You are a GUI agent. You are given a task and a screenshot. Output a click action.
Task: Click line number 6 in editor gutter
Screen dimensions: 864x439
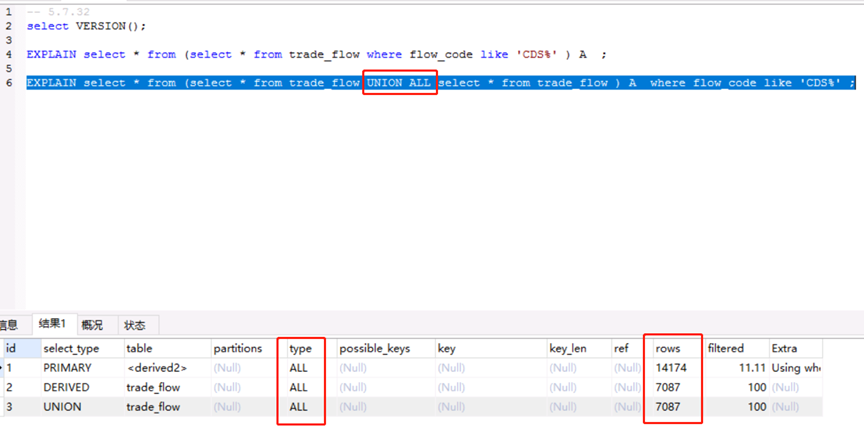(x=9, y=83)
